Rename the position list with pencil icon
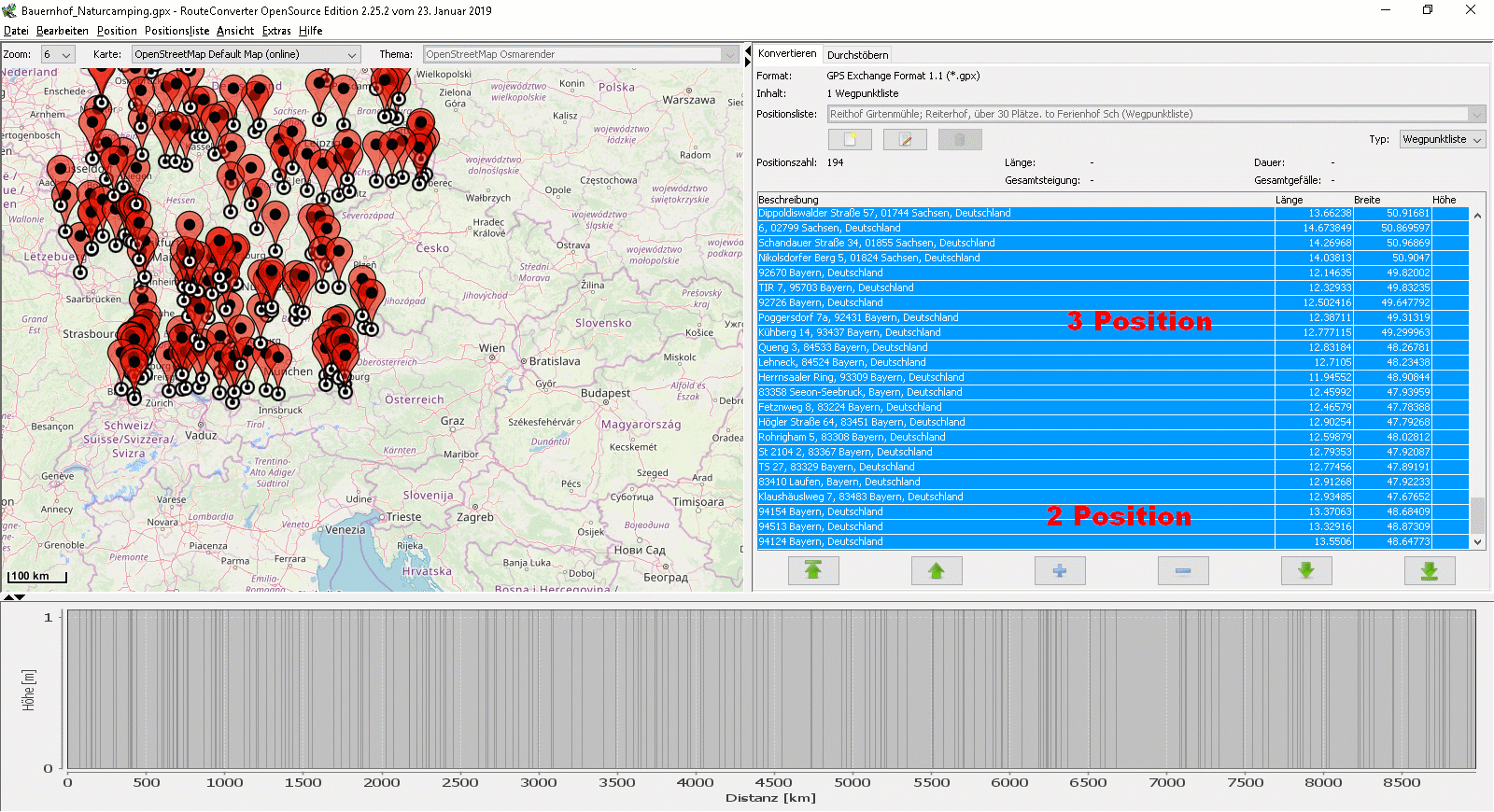Screen dimensions: 1494x812 tap(905, 140)
